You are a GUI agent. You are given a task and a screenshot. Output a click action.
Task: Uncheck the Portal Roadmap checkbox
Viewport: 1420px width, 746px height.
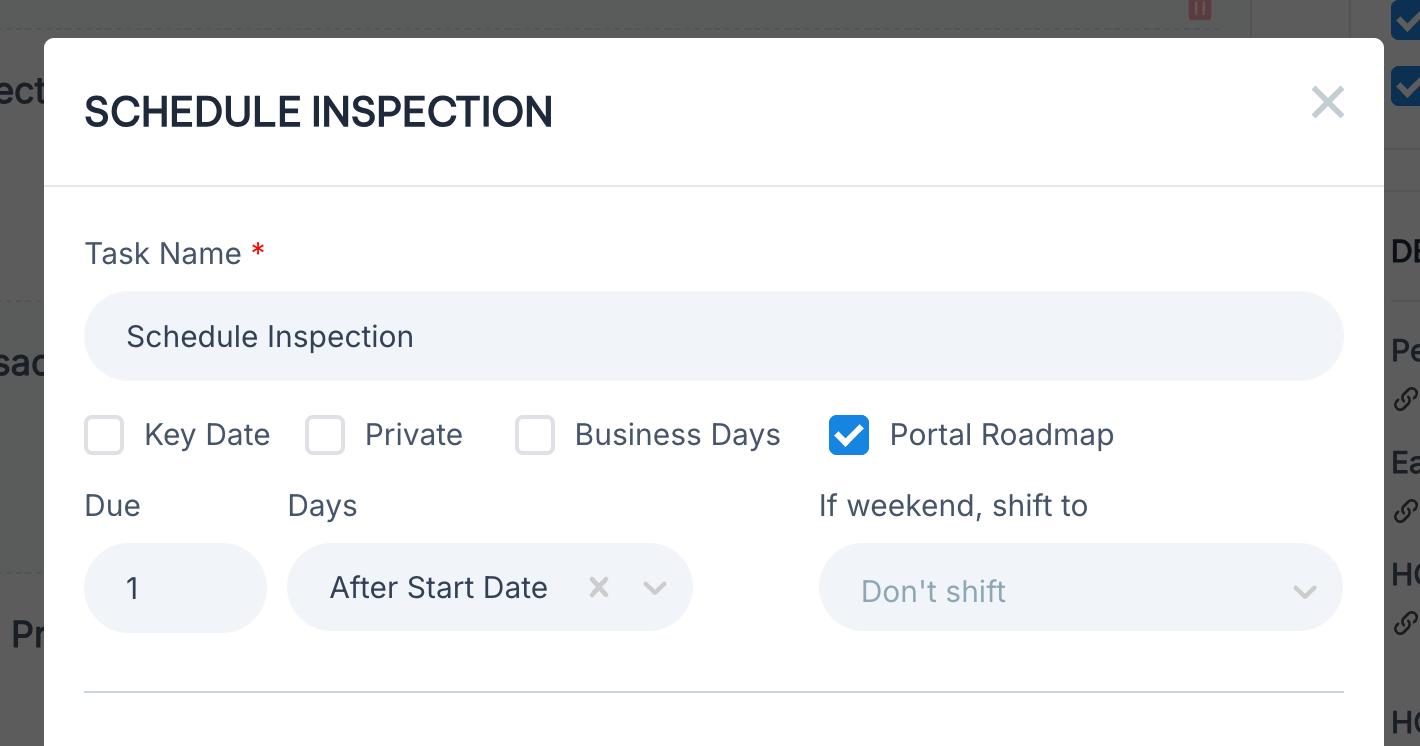point(849,436)
